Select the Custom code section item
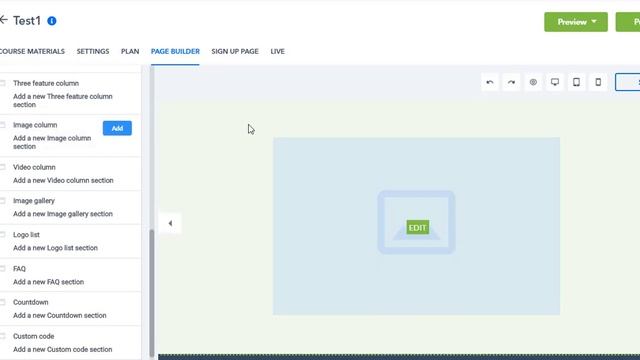 (x=71, y=343)
